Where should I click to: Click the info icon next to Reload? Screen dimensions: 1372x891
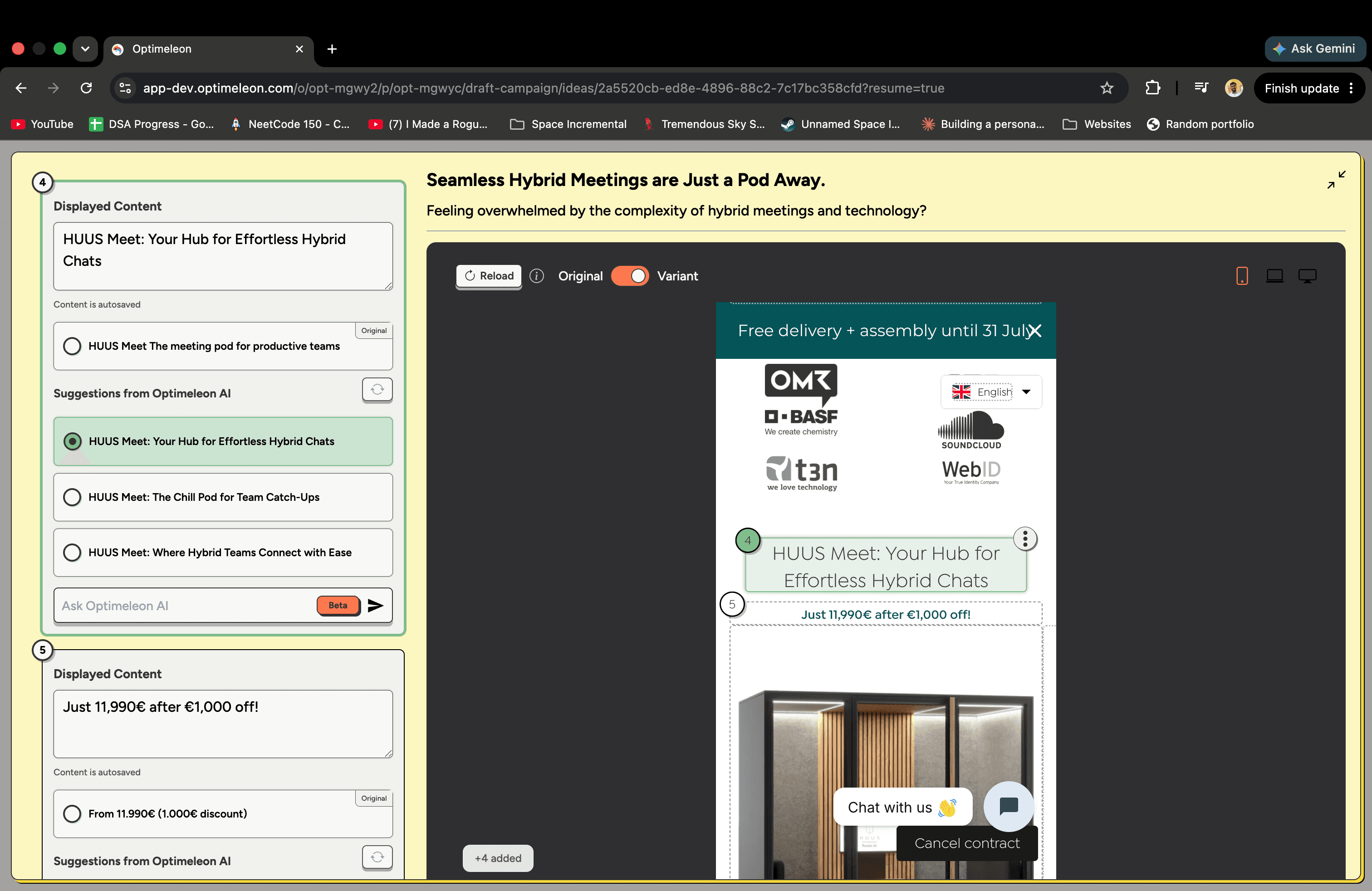coord(537,276)
